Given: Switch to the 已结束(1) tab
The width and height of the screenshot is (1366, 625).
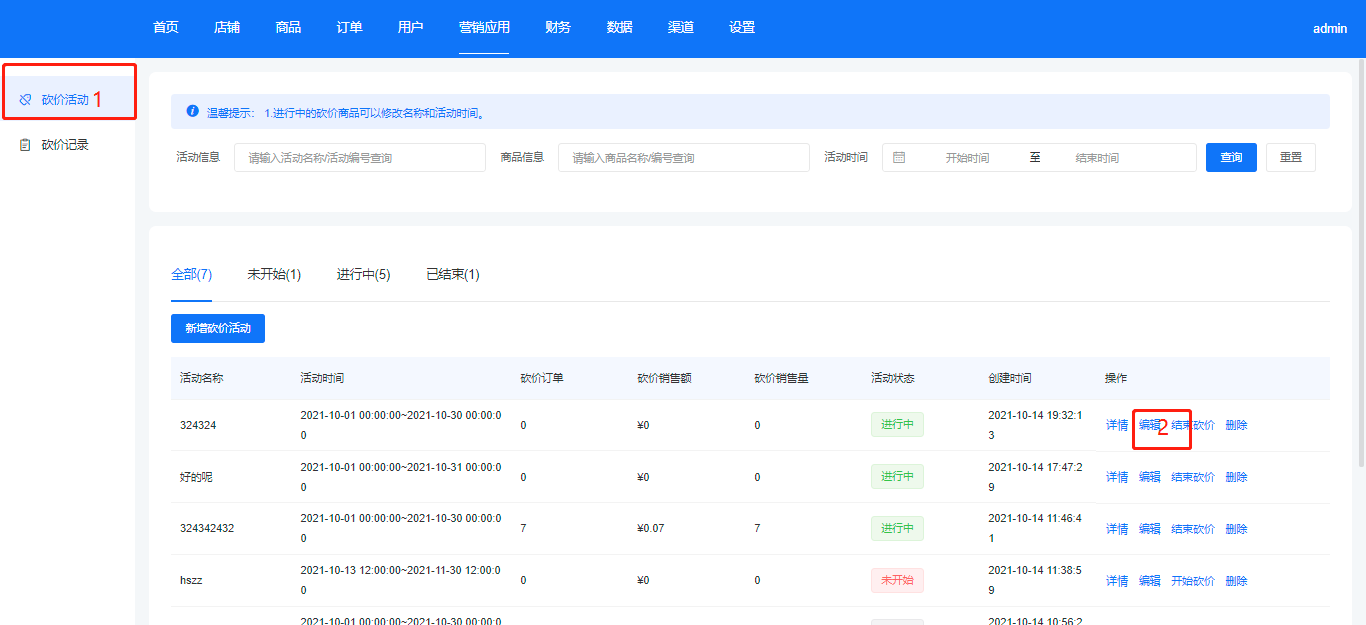Looking at the screenshot, I should click(452, 274).
